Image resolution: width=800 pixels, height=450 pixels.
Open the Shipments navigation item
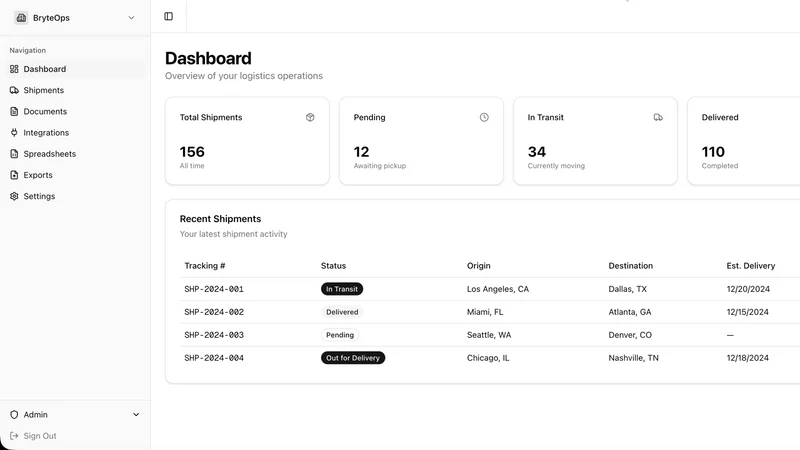pyautogui.click(x=75, y=90)
